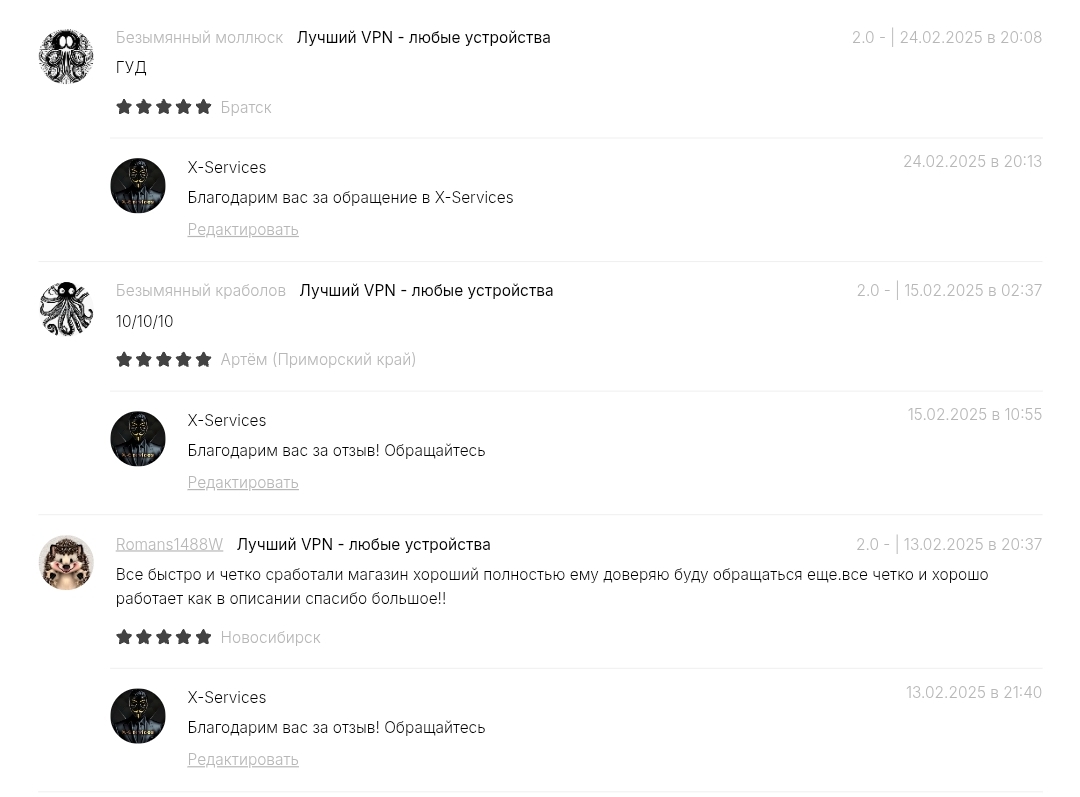Click X-Services avatar in the 15.02.2025 reply
This screenshot has height=797, width=1080.
pyautogui.click(x=138, y=439)
